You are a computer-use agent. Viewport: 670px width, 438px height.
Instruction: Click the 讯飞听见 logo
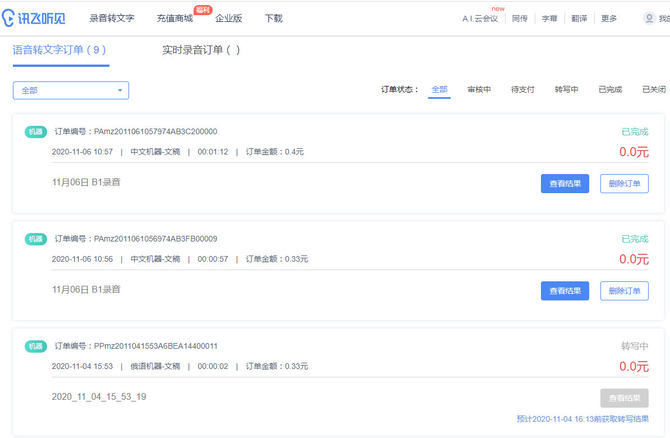tap(33, 18)
